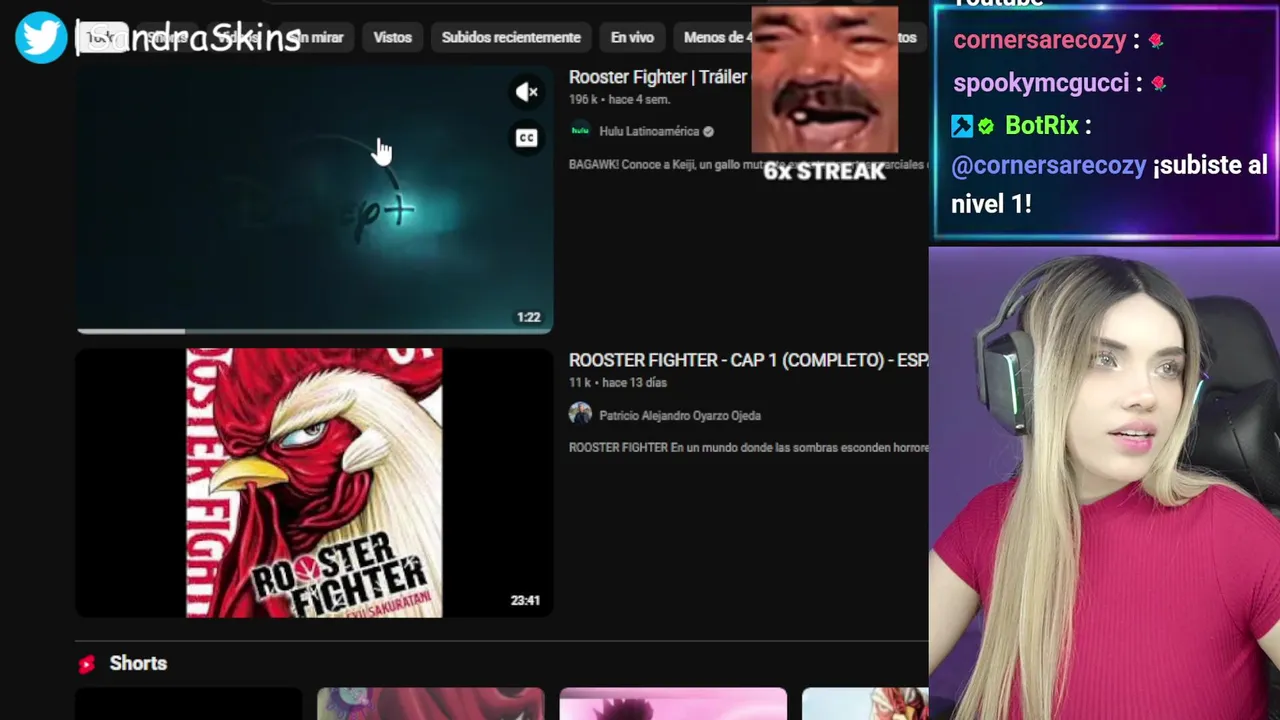Click cornersarecozy username in chat

(x=1039, y=40)
